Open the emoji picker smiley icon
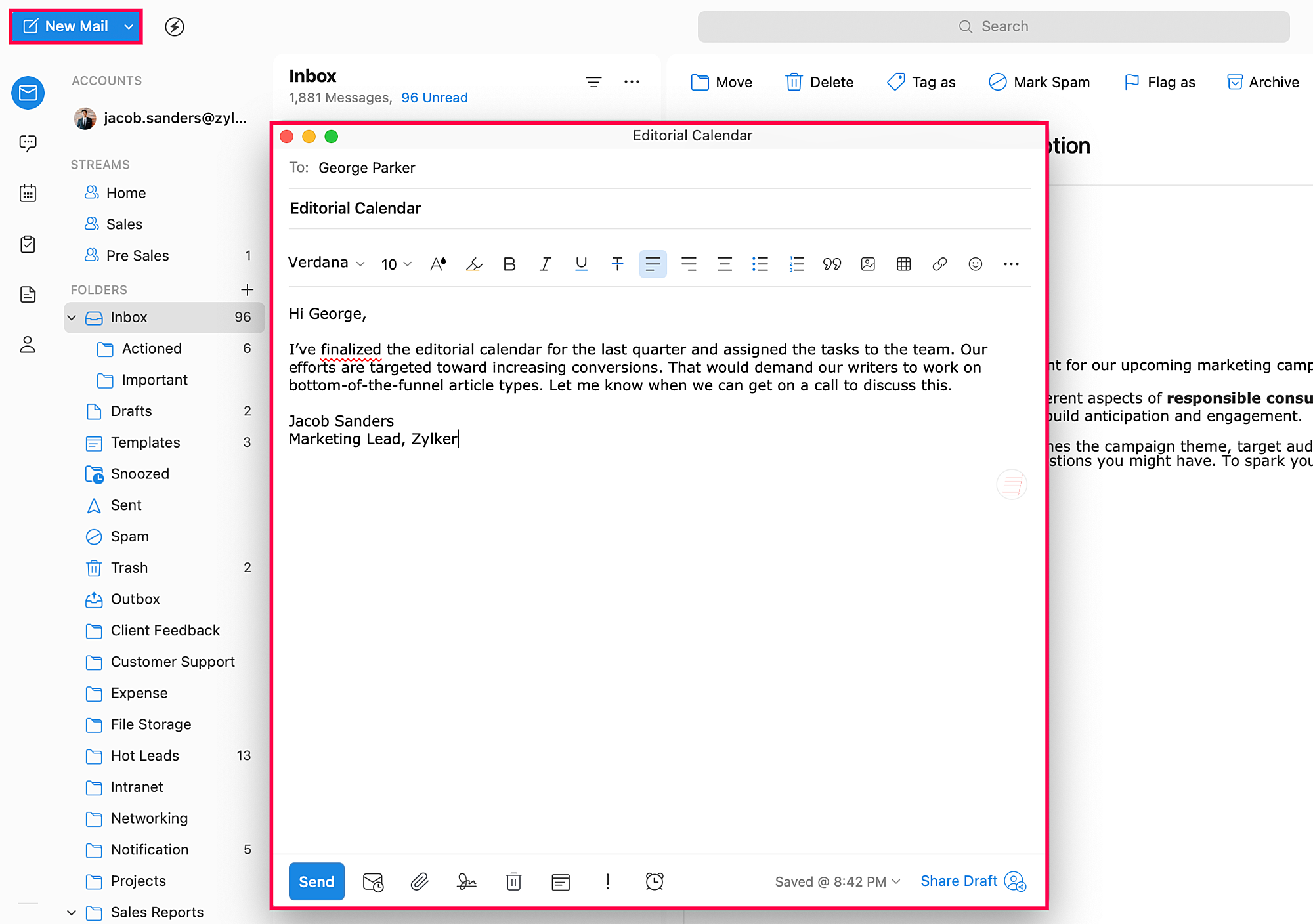This screenshot has width=1313, height=924. tap(975, 264)
